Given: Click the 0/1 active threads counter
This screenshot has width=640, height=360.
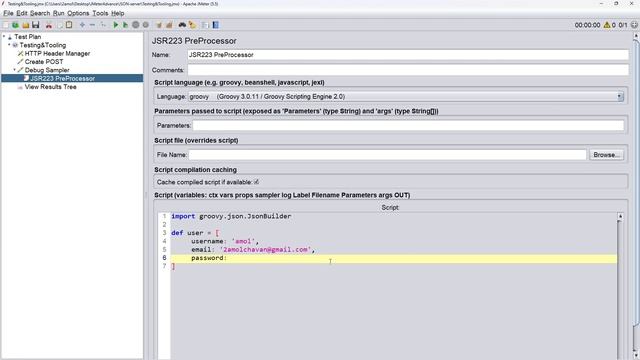Looking at the screenshot, I should [622, 25].
